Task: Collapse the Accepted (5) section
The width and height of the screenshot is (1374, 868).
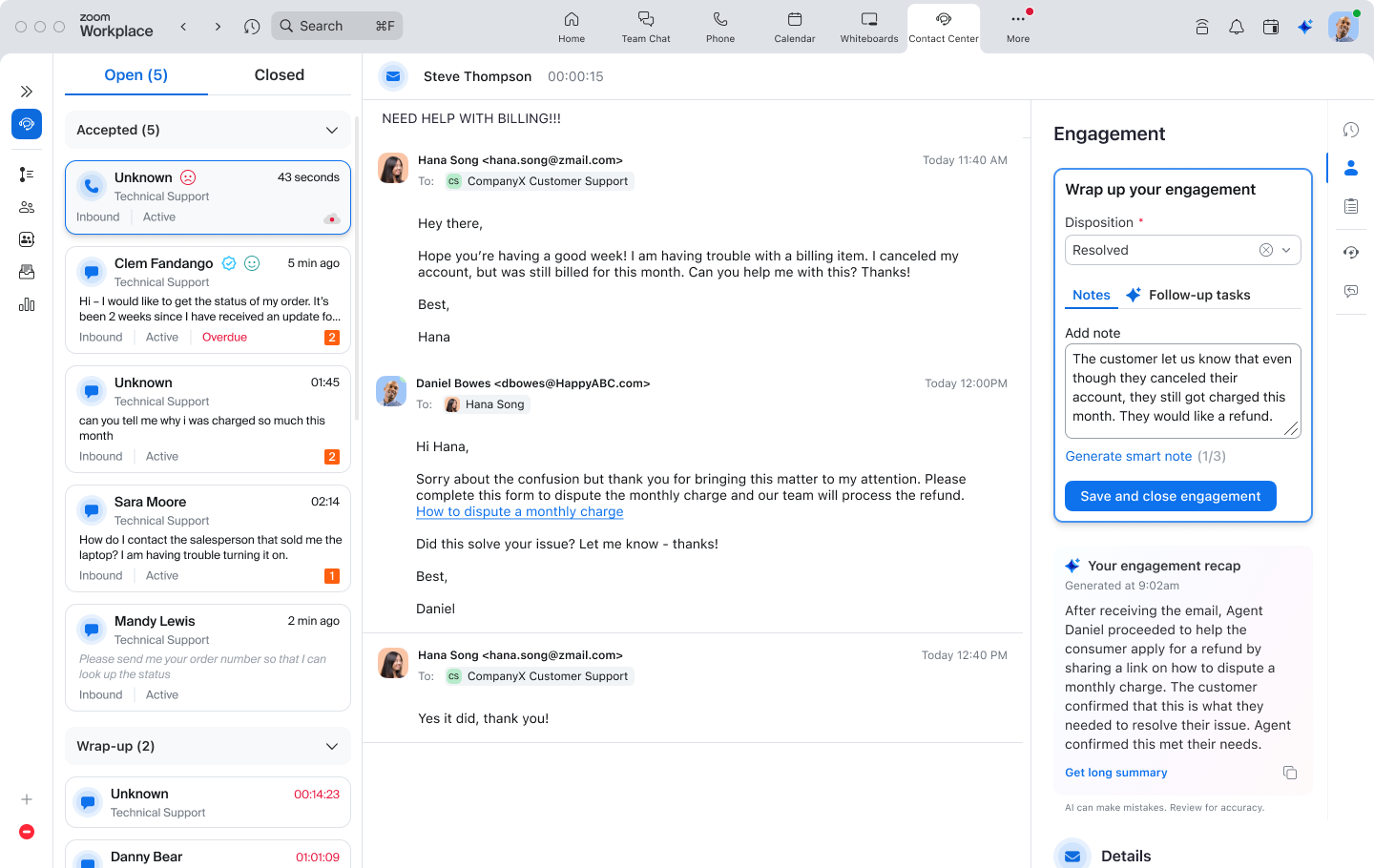Action: (x=332, y=130)
